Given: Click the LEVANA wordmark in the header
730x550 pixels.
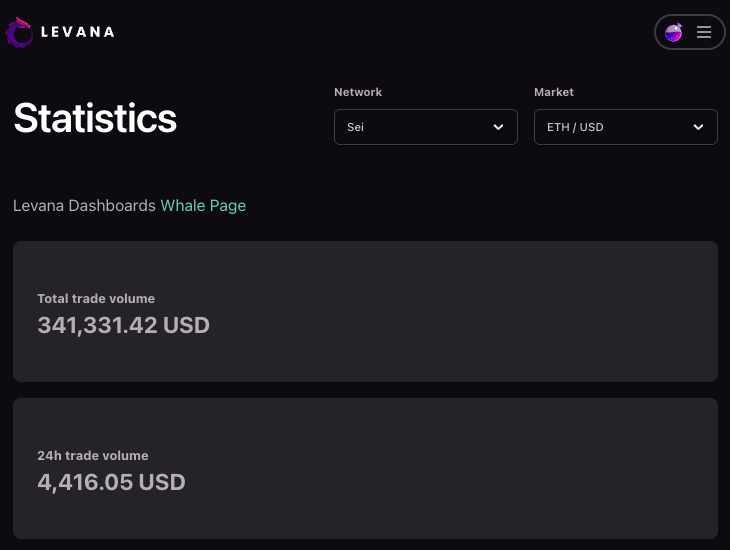Looking at the screenshot, I should coord(78,32).
